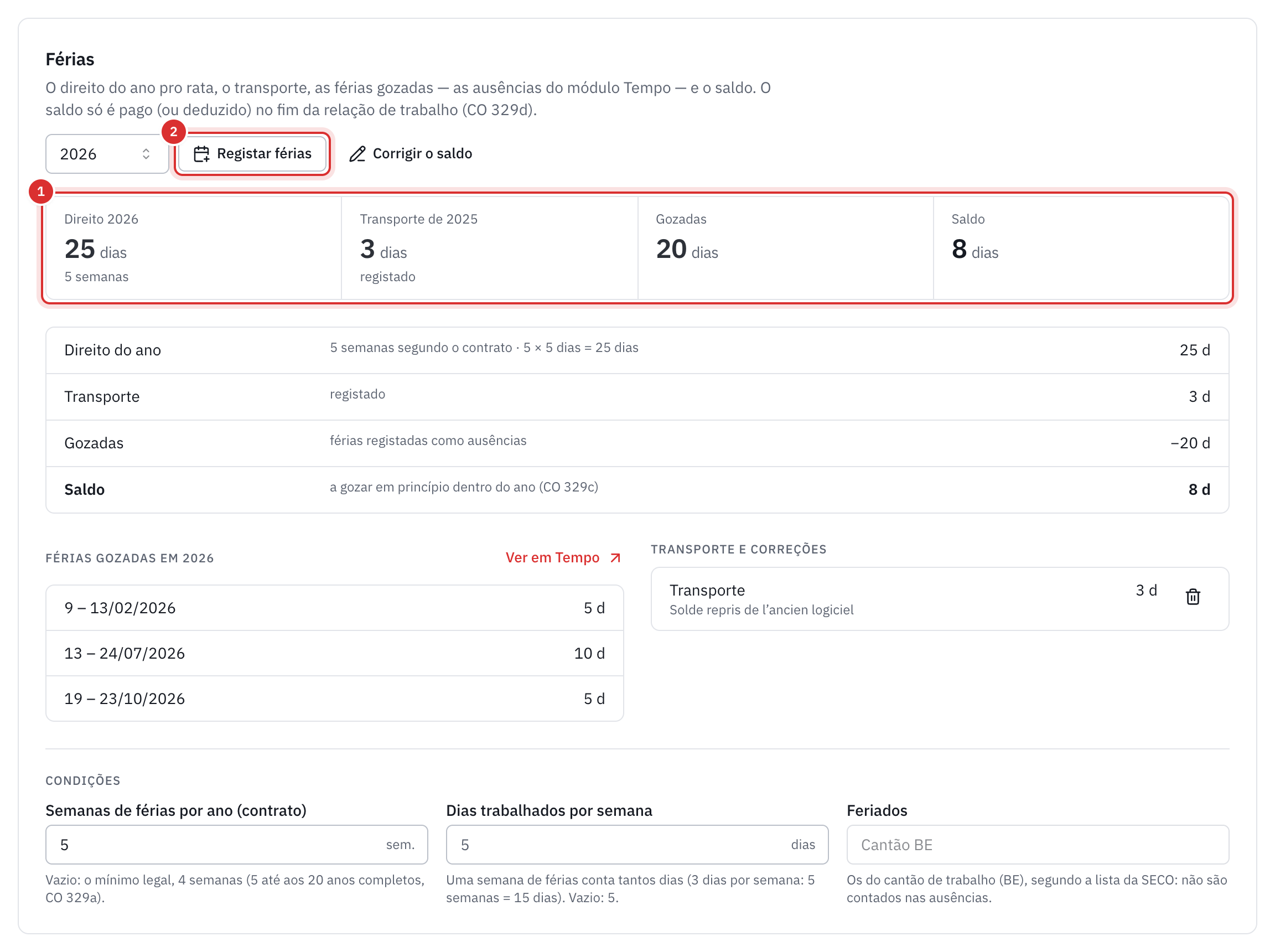Screen dimensions: 1275x952
Task: Focus the Dias trabalhados por semana field
Action: coord(637,844)
